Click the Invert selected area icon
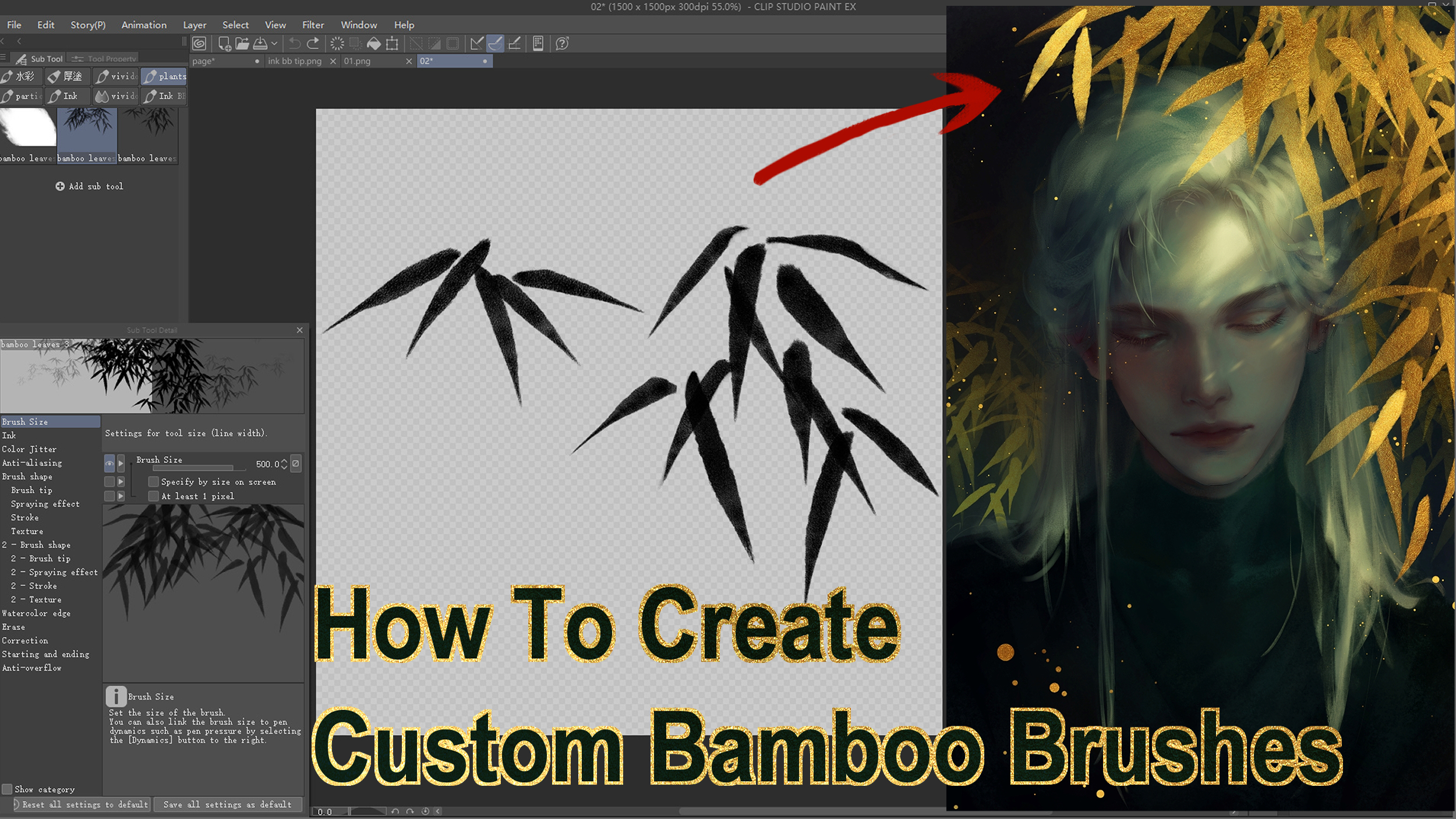This screenshot has width=1456, height=819. pyautogui.click(x=434, y=44)
